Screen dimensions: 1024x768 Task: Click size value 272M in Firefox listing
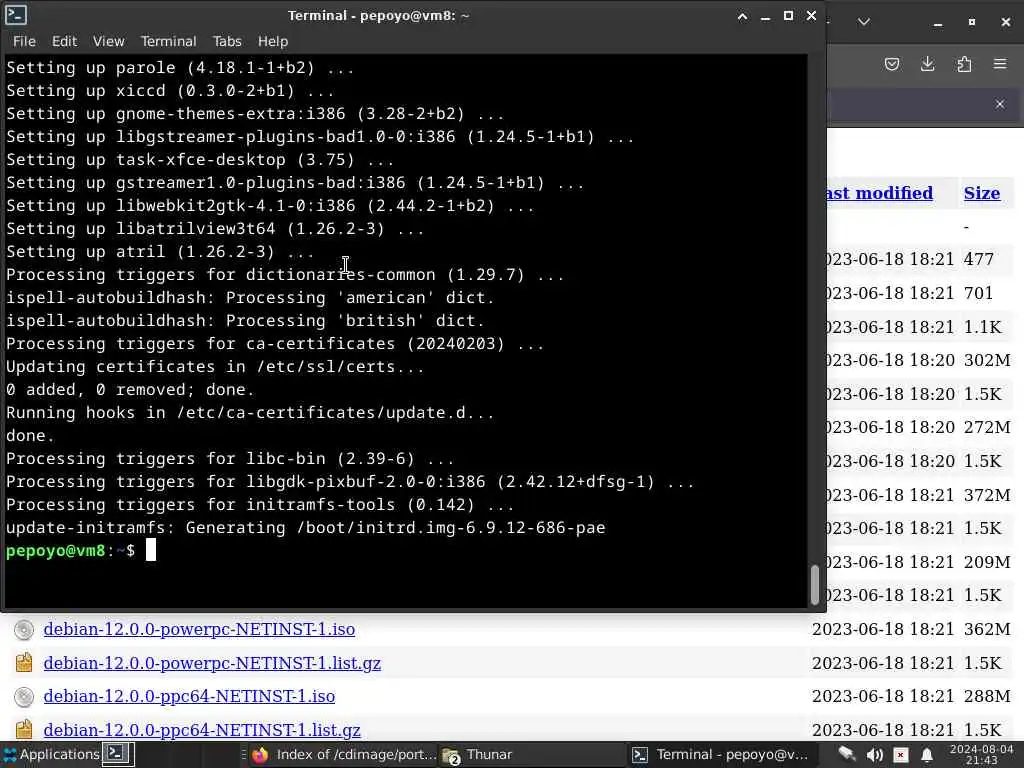(x=987, y=427)
